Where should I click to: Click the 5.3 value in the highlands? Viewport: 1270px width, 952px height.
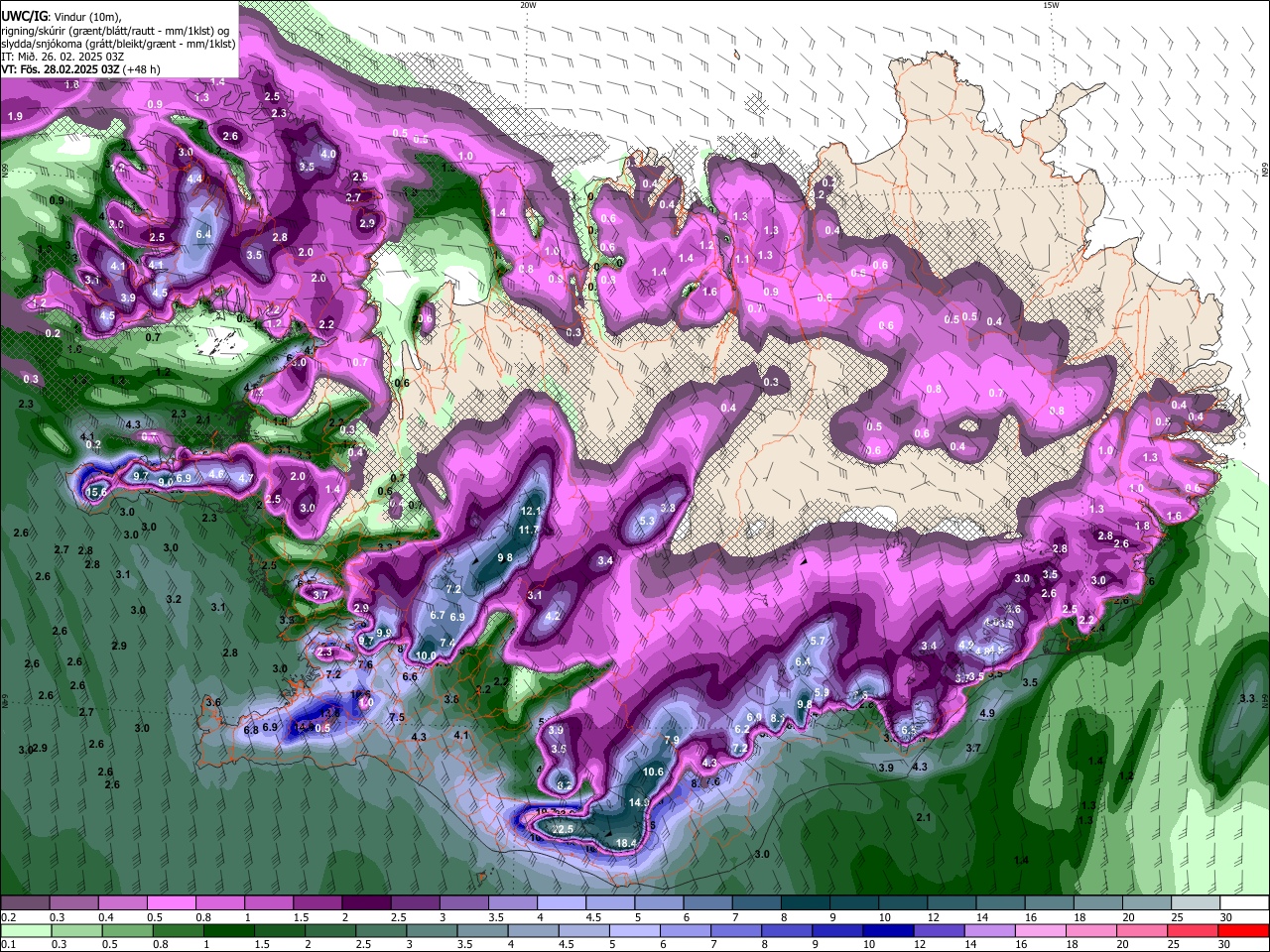[x=648, y=521]
